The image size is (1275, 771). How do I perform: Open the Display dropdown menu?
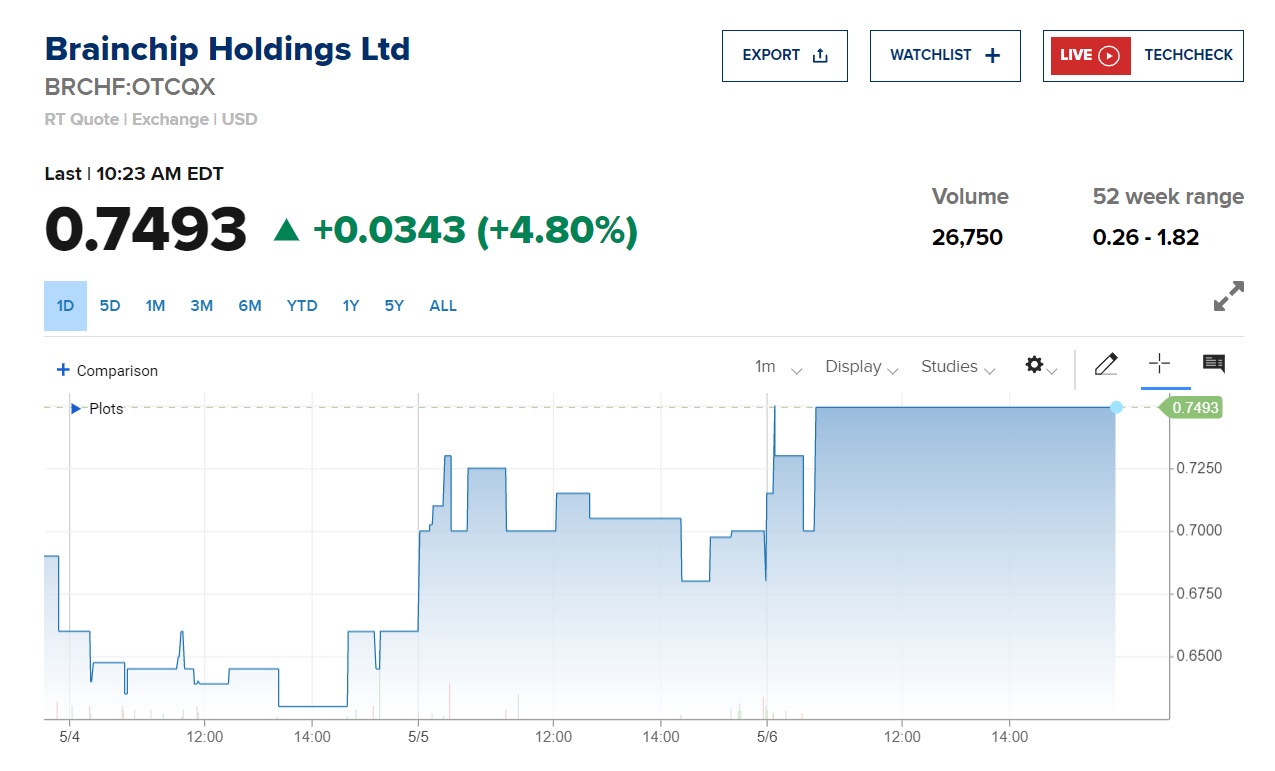point(861,367)
